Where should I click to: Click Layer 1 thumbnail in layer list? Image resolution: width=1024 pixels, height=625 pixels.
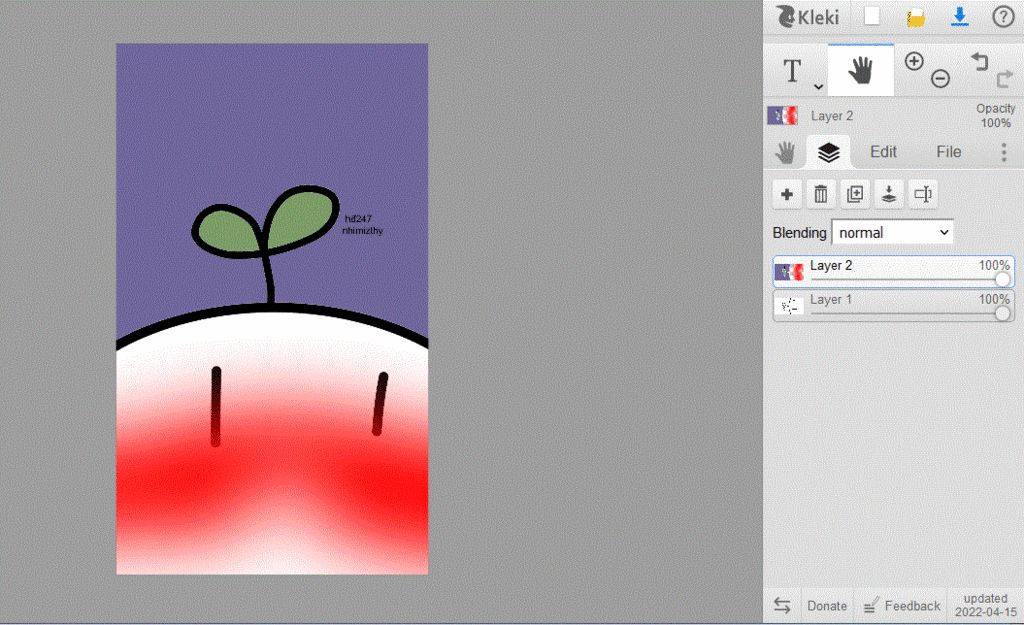789,306
